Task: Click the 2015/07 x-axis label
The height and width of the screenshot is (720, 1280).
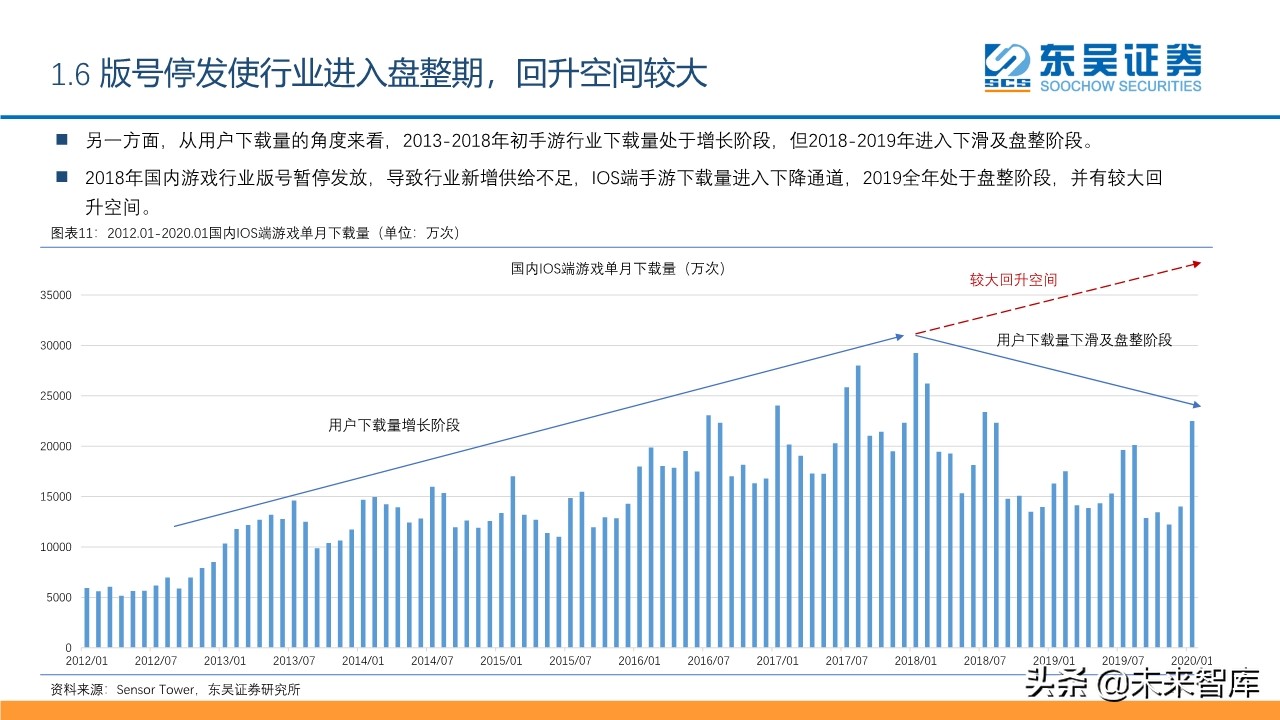Action: click(x=570, y=661)
